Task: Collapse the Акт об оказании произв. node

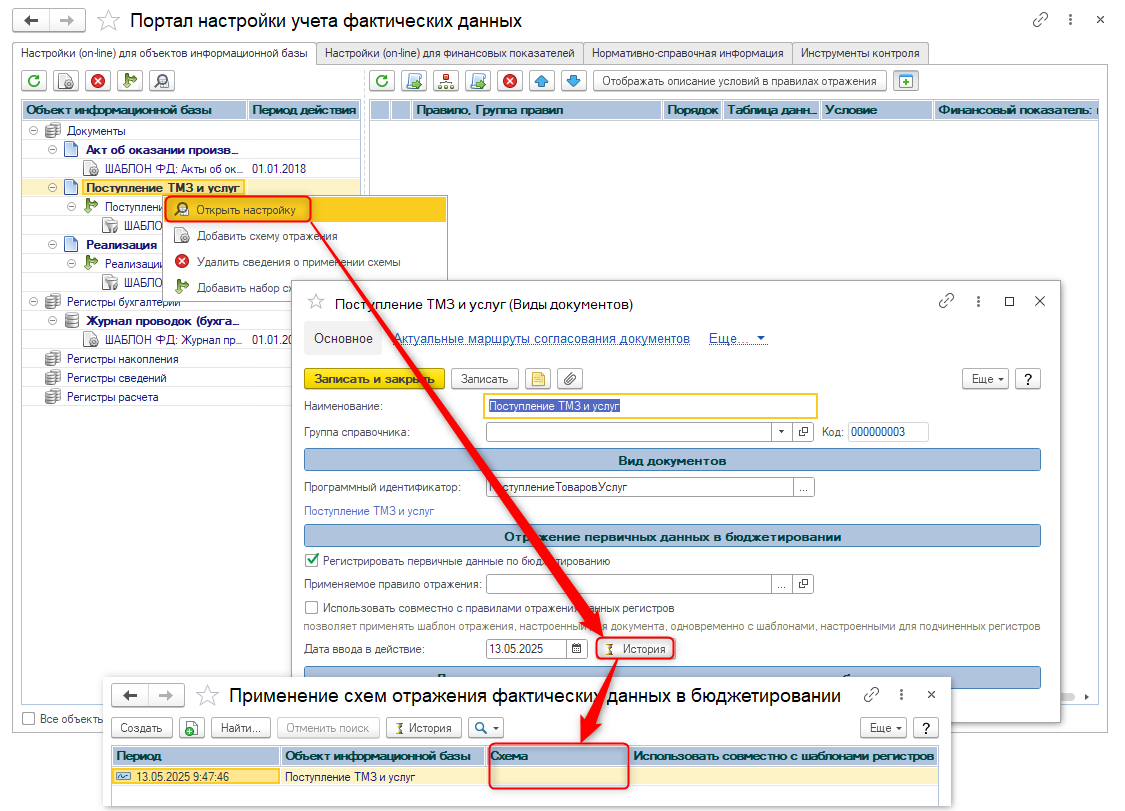Action: tap(52, 149)
